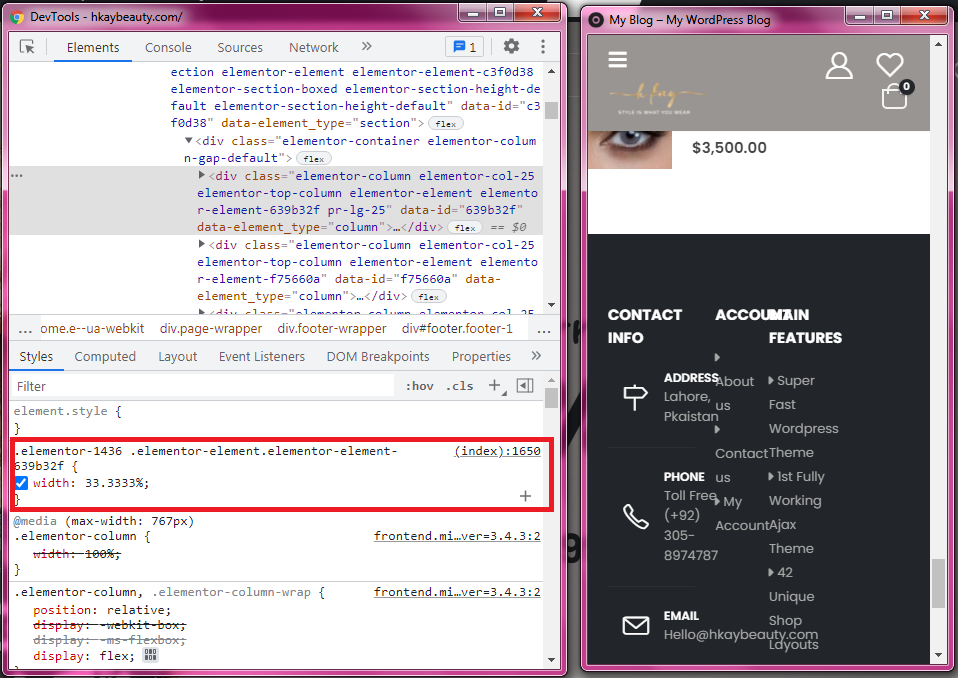Screen dimensions: 958x678
Task: Open DOM Breakpoints pane tab
Action: pyautogui.click(x=378, y=357)
